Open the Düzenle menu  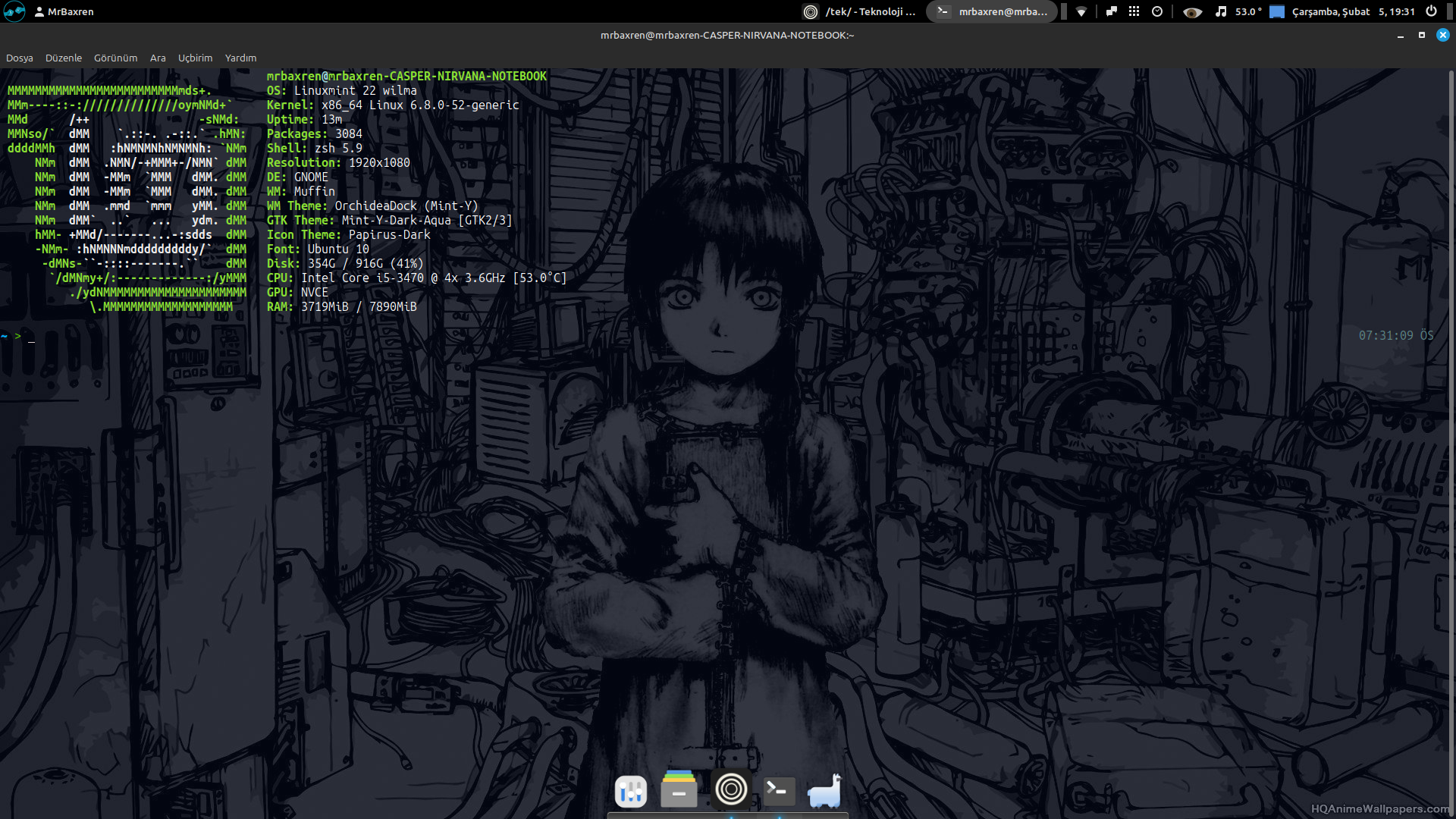point(64,58)
